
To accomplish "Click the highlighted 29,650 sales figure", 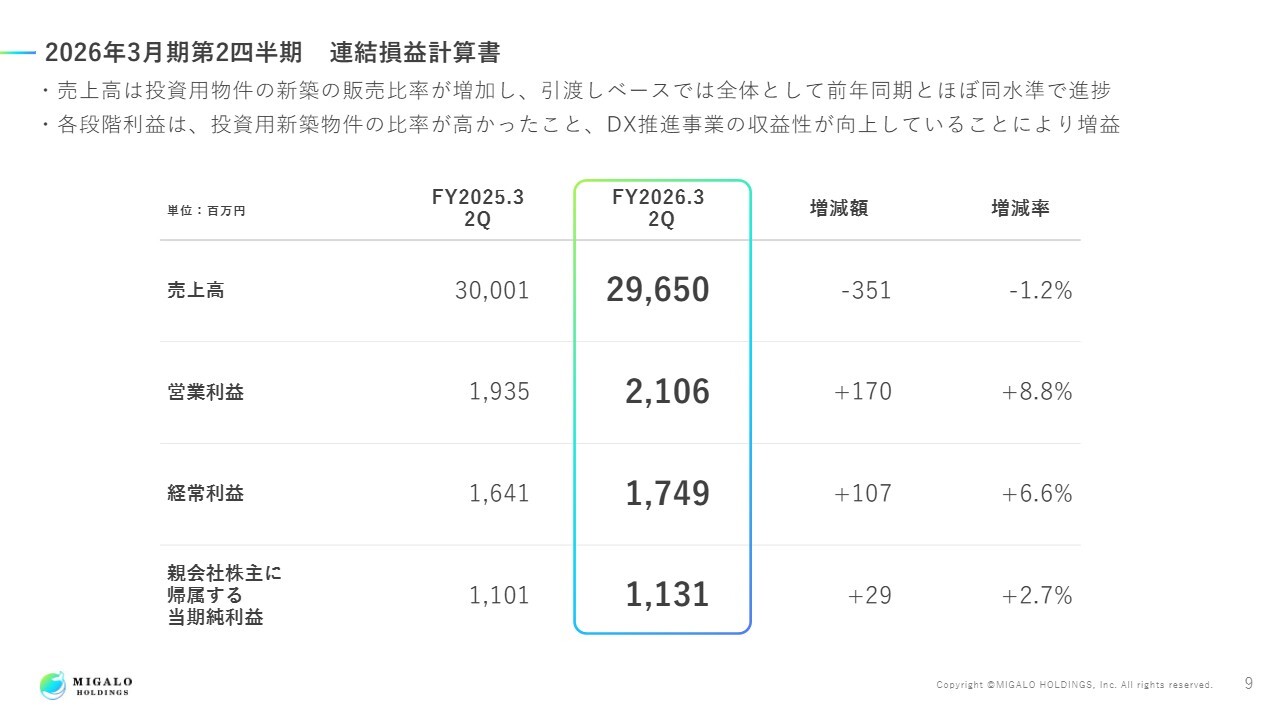I will click(x=657, y=290).
